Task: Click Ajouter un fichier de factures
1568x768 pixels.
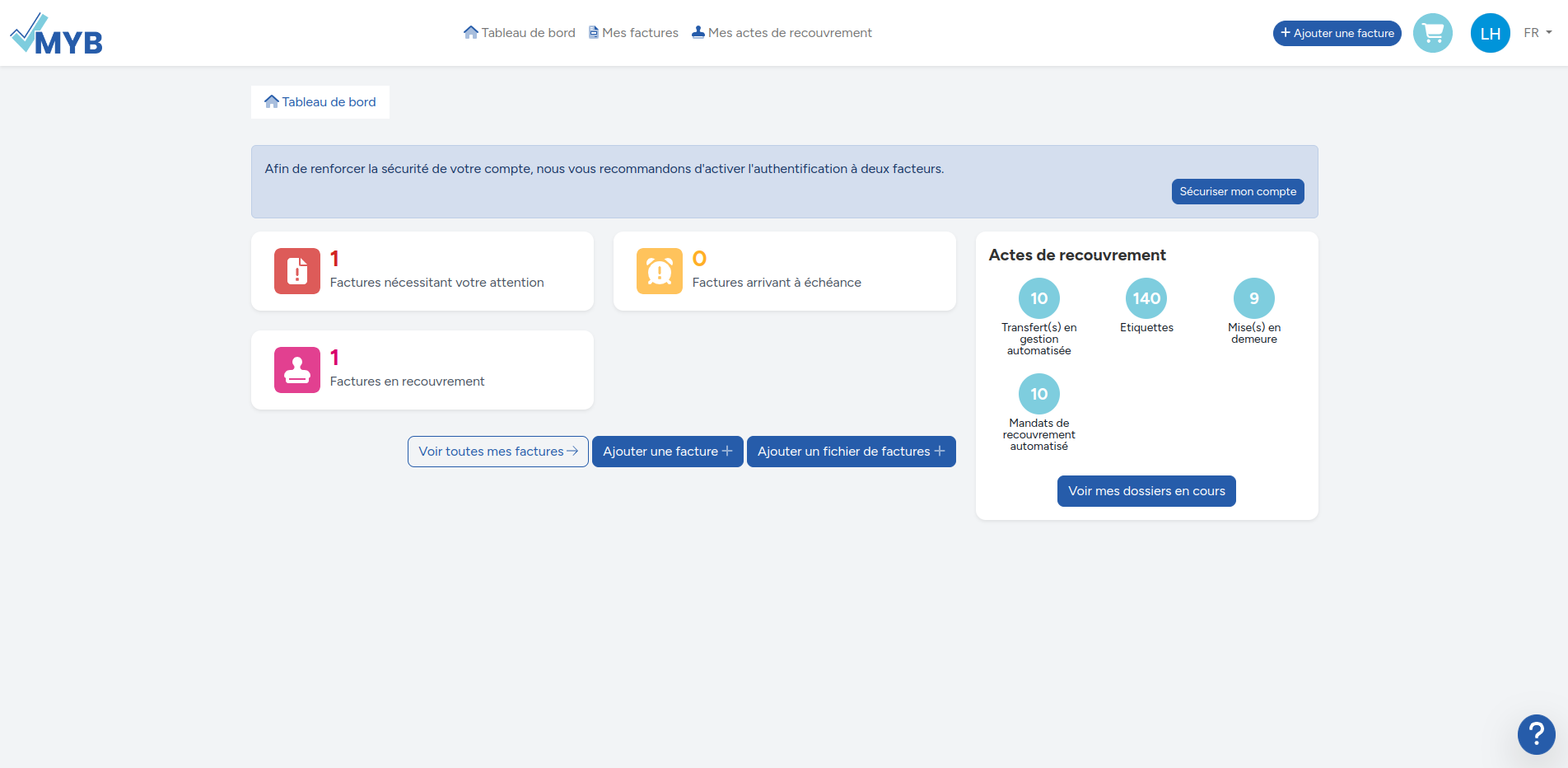Action: (851, 452)
